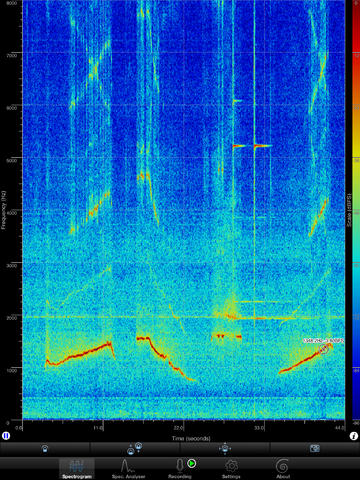
Task: Open the Settings tab
Action: pos(231,468)
